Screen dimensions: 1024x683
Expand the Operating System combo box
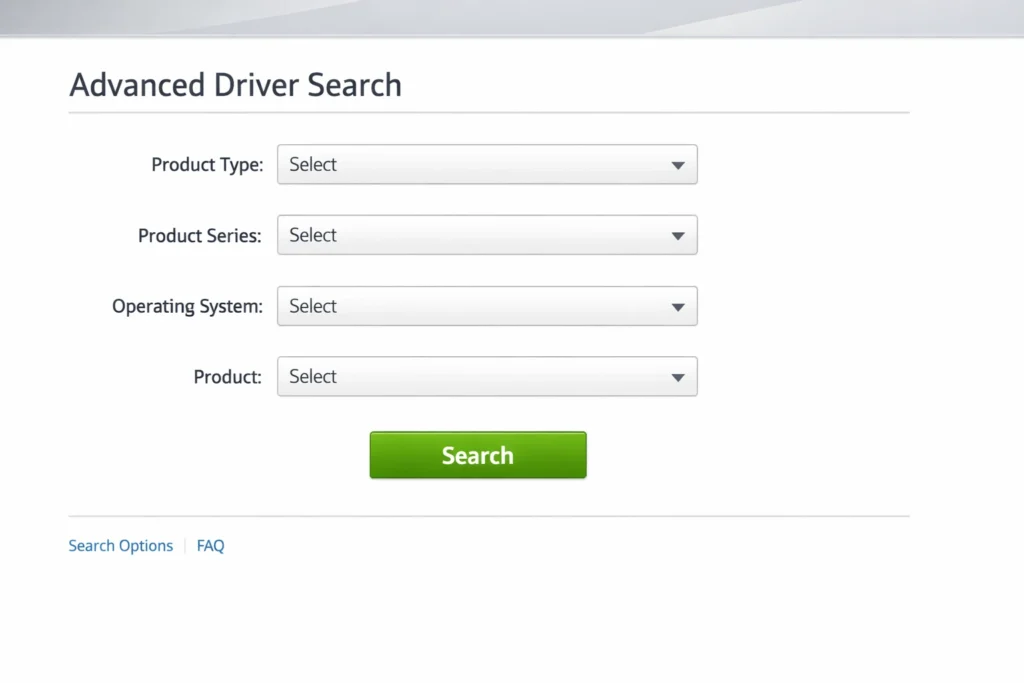[487, 306]
